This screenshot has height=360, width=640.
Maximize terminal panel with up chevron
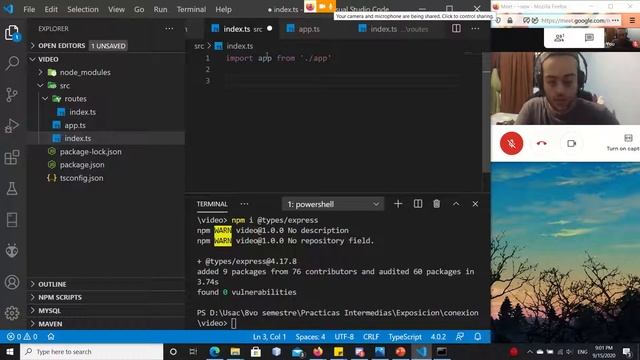pos(456,204)
